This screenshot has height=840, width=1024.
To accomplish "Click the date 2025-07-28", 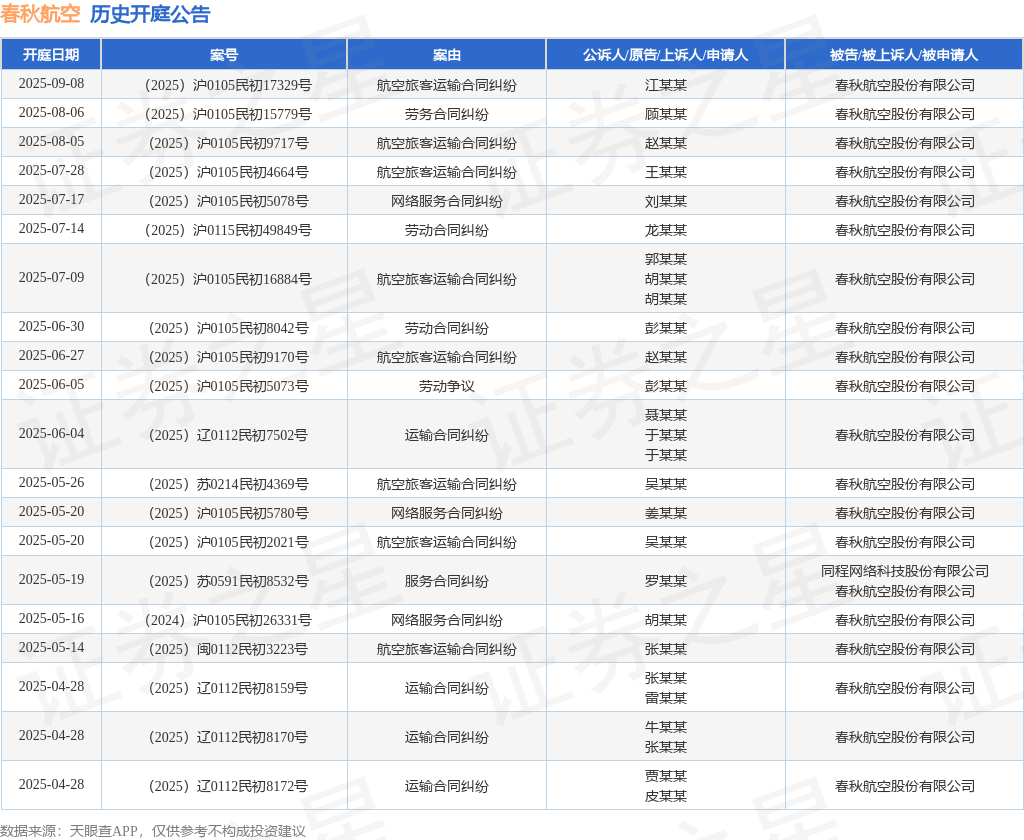I will [x=51, y=170].
